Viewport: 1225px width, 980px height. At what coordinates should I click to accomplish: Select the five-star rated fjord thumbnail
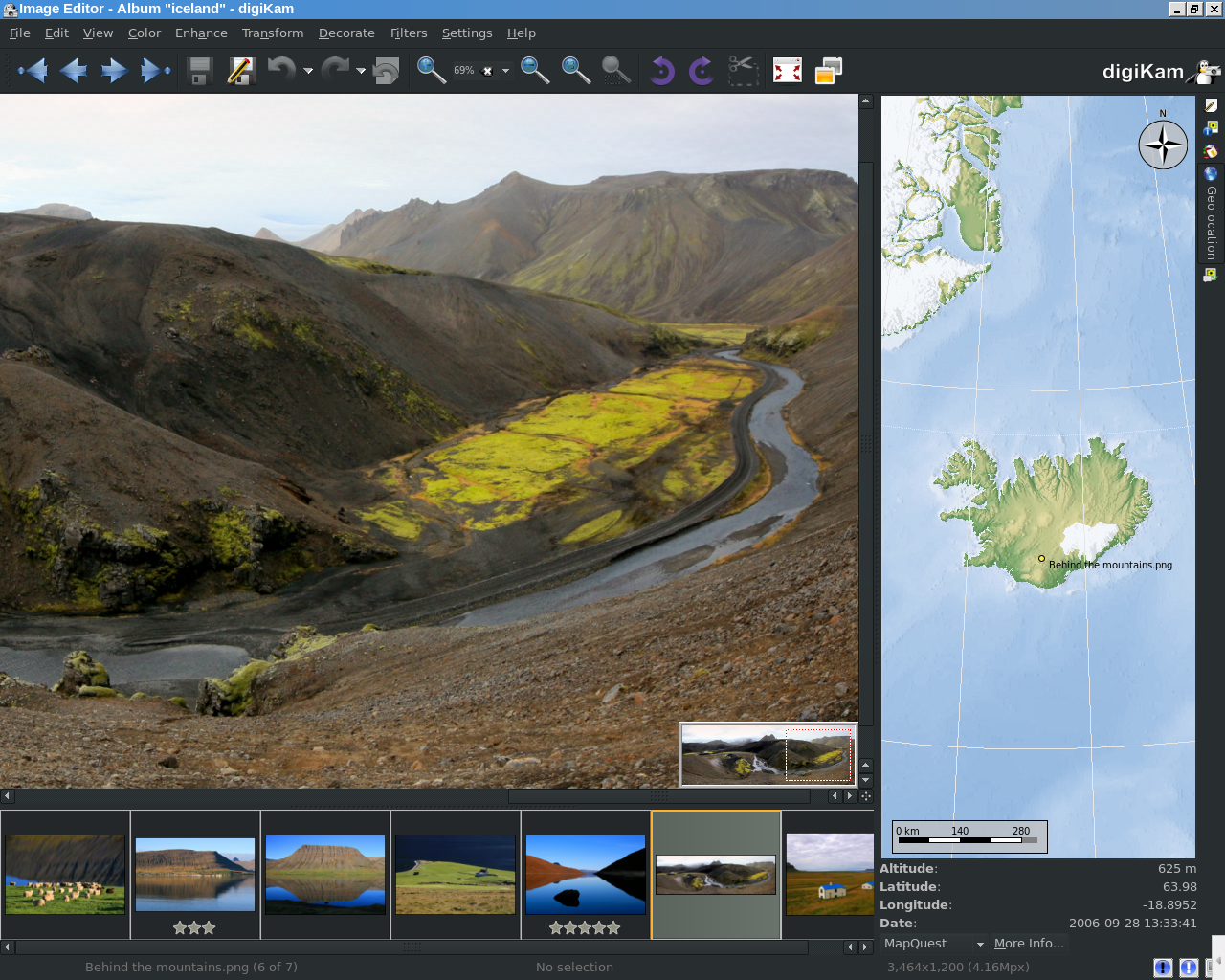coord(586,874)
